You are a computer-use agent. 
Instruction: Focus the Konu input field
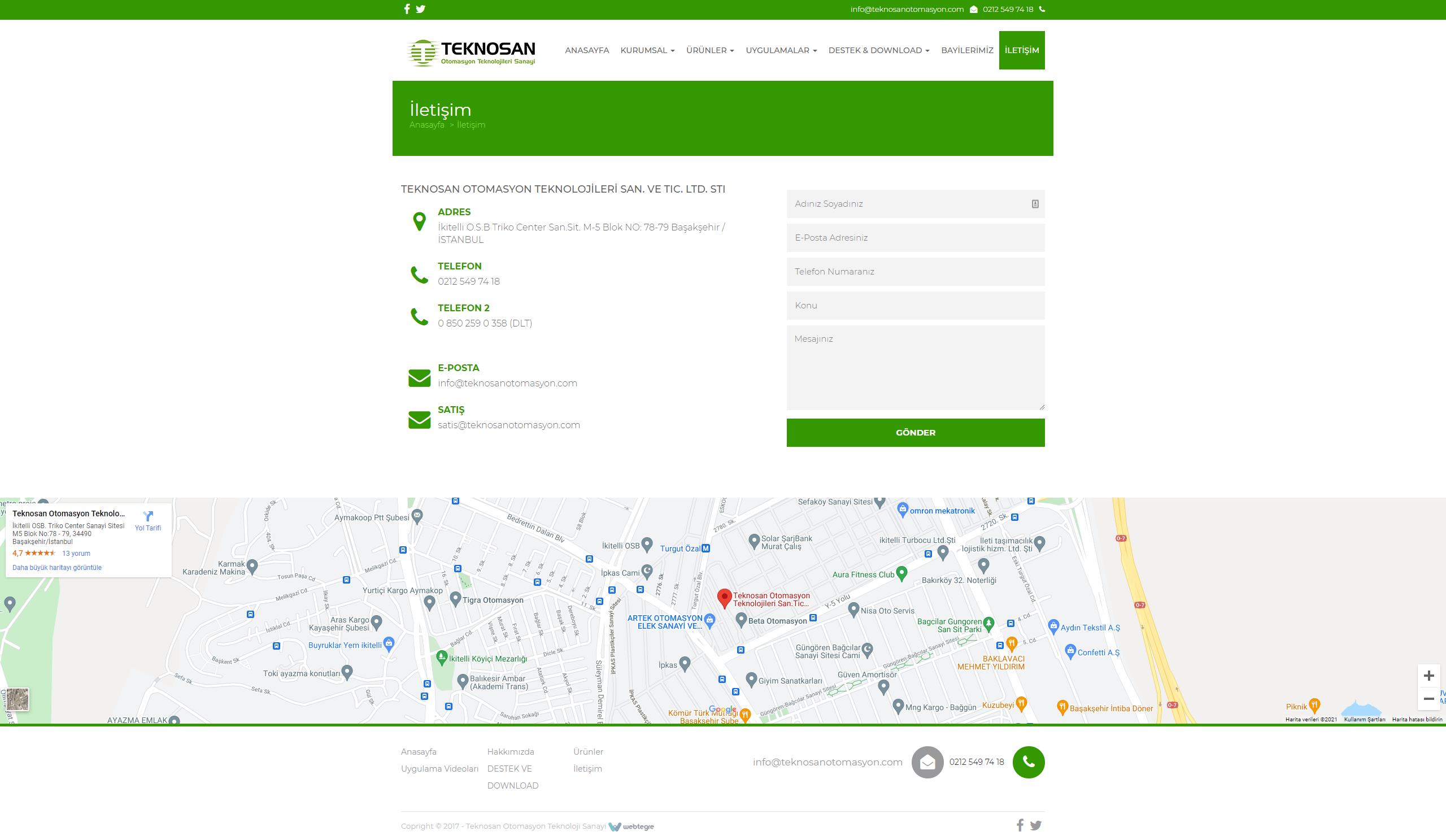915,305
